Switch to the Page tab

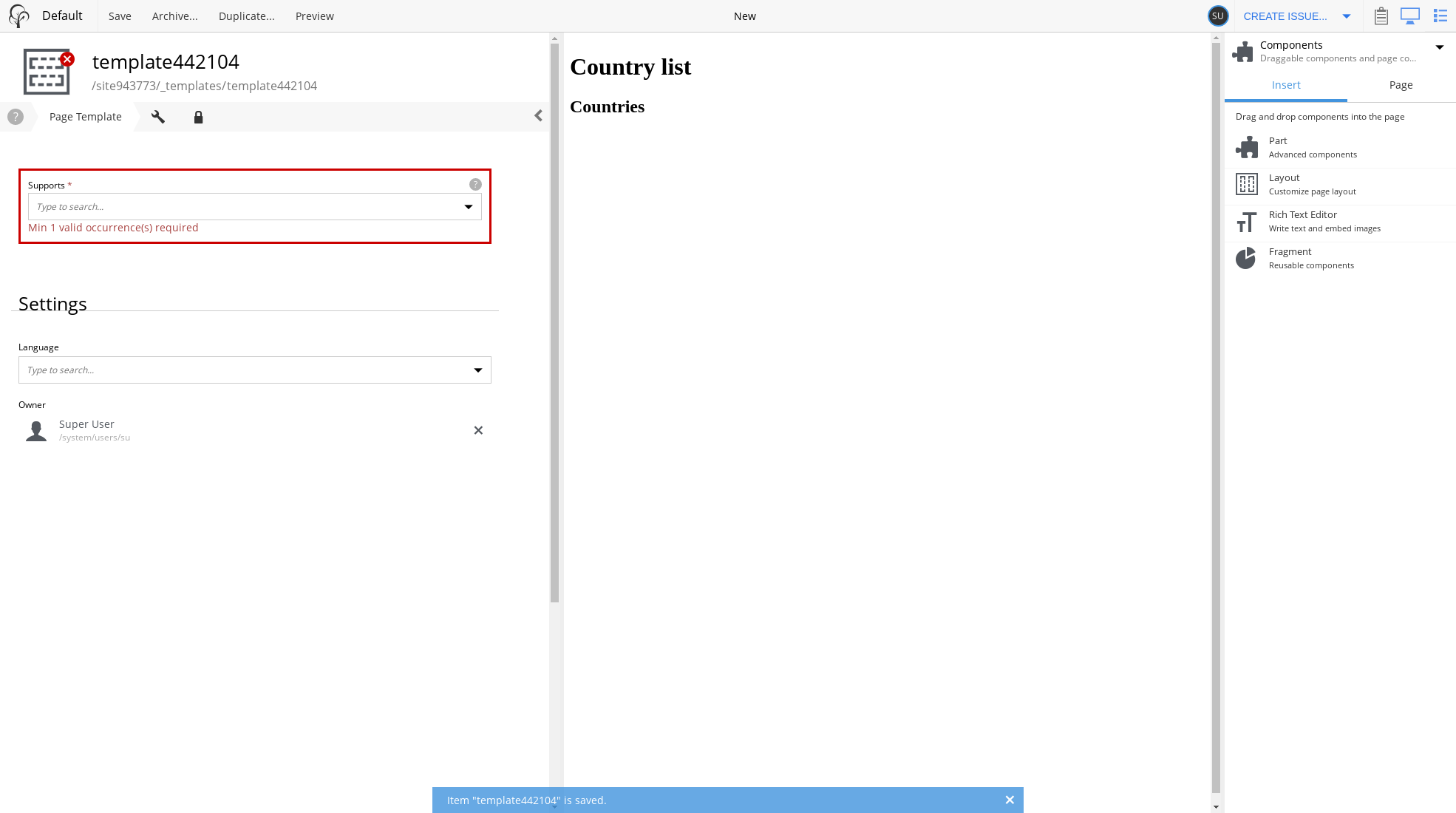pyautogui.click(x=1401, y=85)
